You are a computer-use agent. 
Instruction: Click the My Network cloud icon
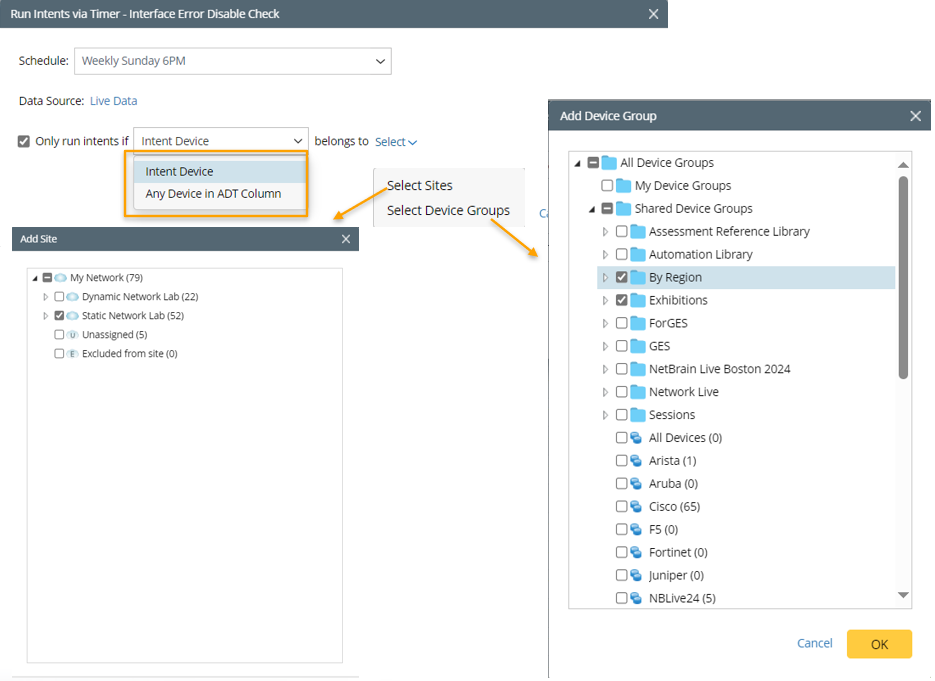pos(61,278)
